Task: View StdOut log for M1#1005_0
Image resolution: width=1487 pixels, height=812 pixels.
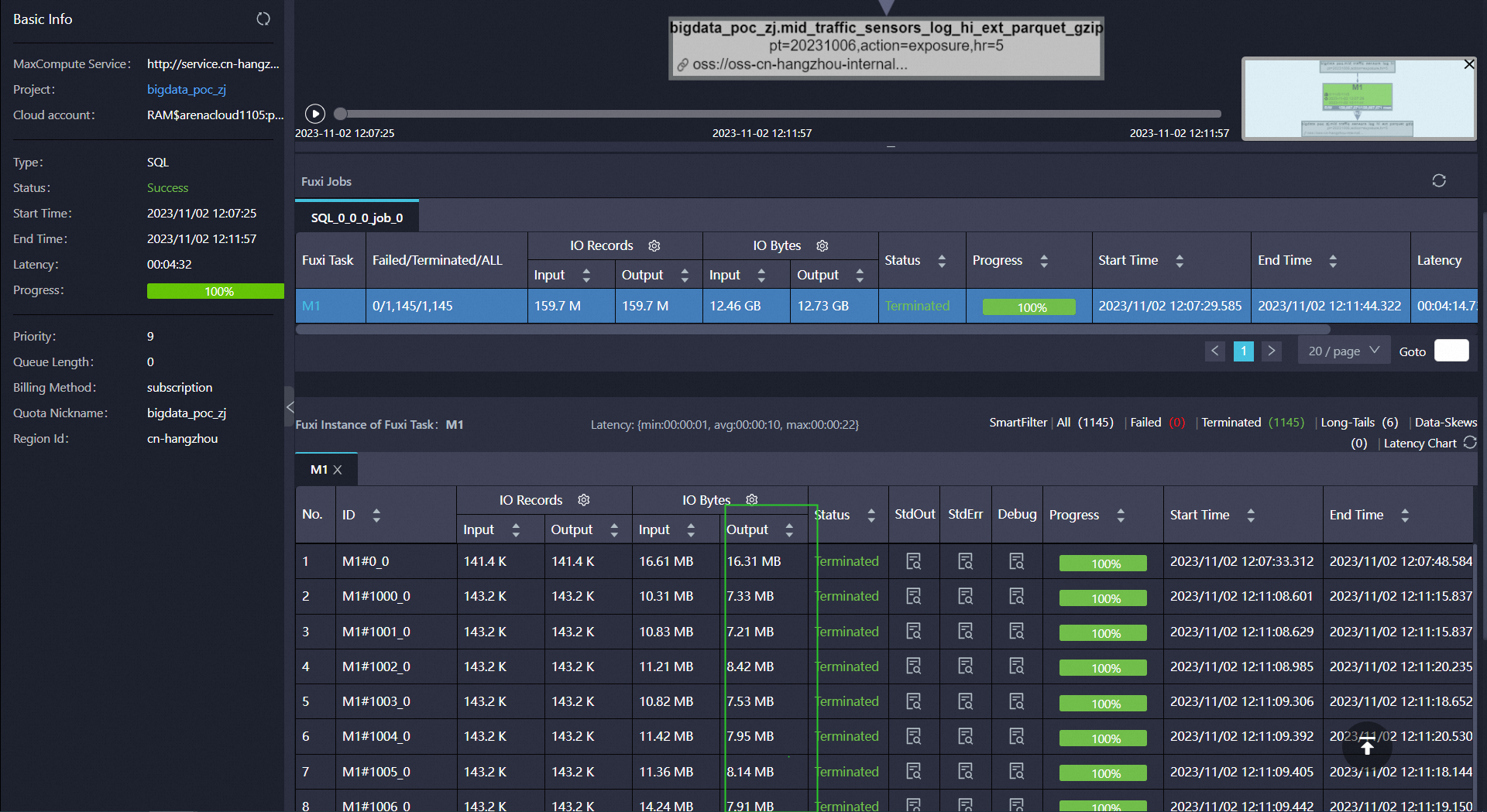Action: [914, 771]
